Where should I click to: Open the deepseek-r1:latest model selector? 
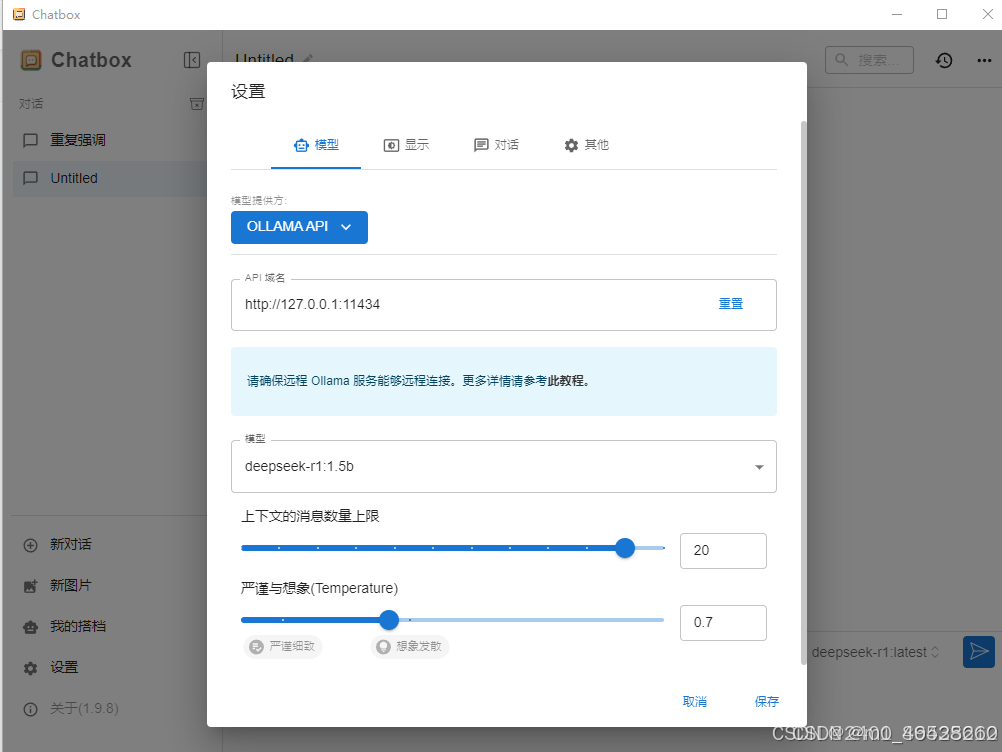[x=875, y=652]
